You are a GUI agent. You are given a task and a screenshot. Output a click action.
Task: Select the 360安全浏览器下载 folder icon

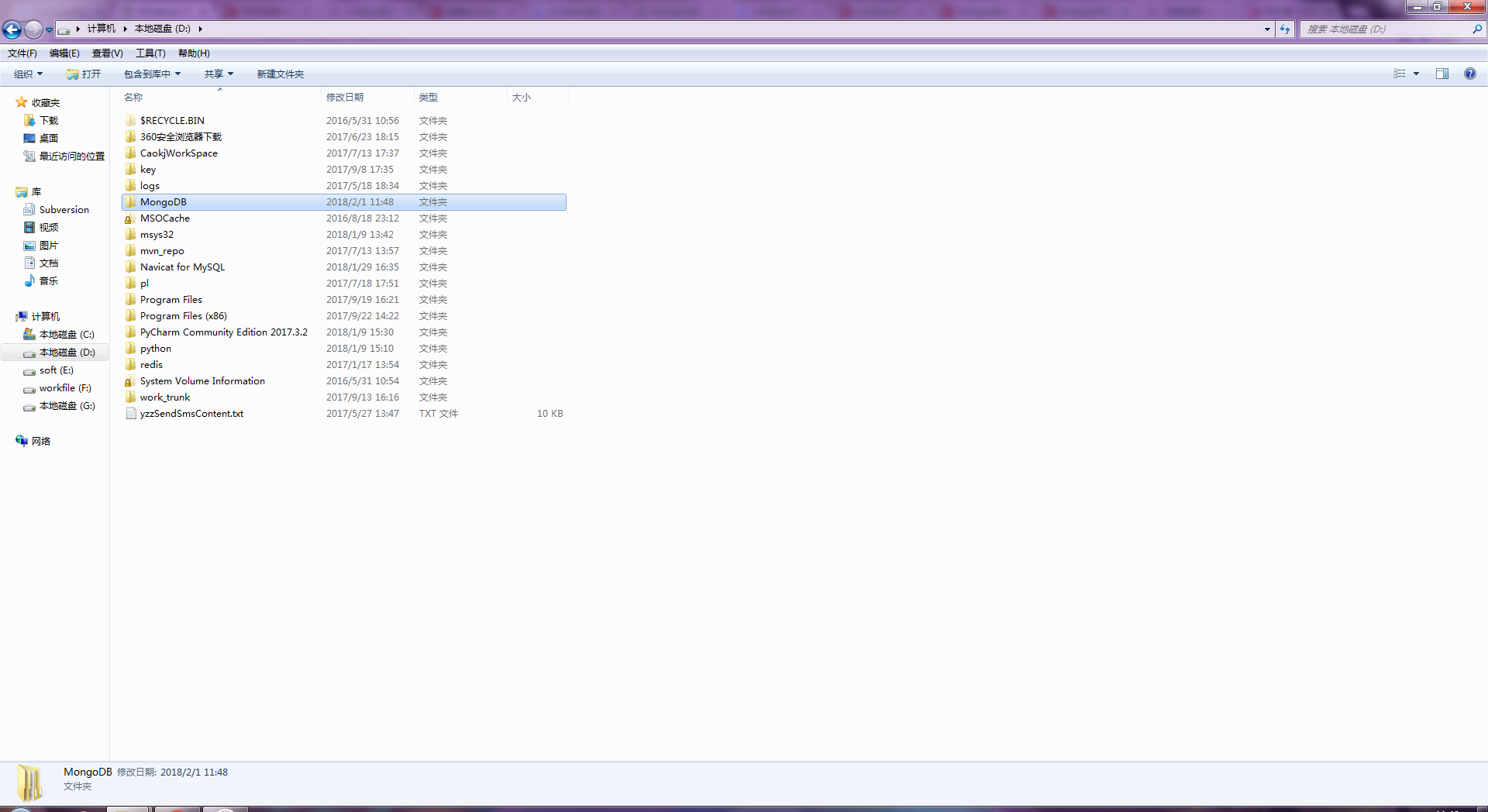pyautogui.click(x=131, y=136)
